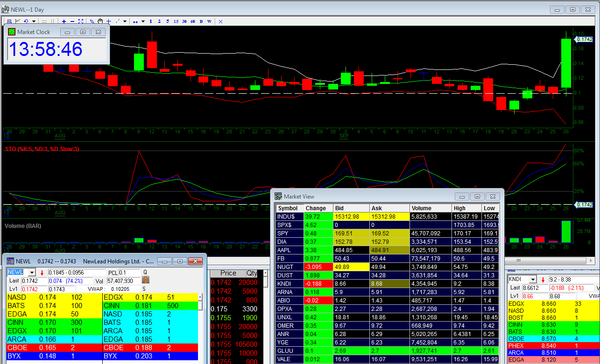Click red down arrow in NEWL window
This screenshot has width=600, height=364.
42,273
